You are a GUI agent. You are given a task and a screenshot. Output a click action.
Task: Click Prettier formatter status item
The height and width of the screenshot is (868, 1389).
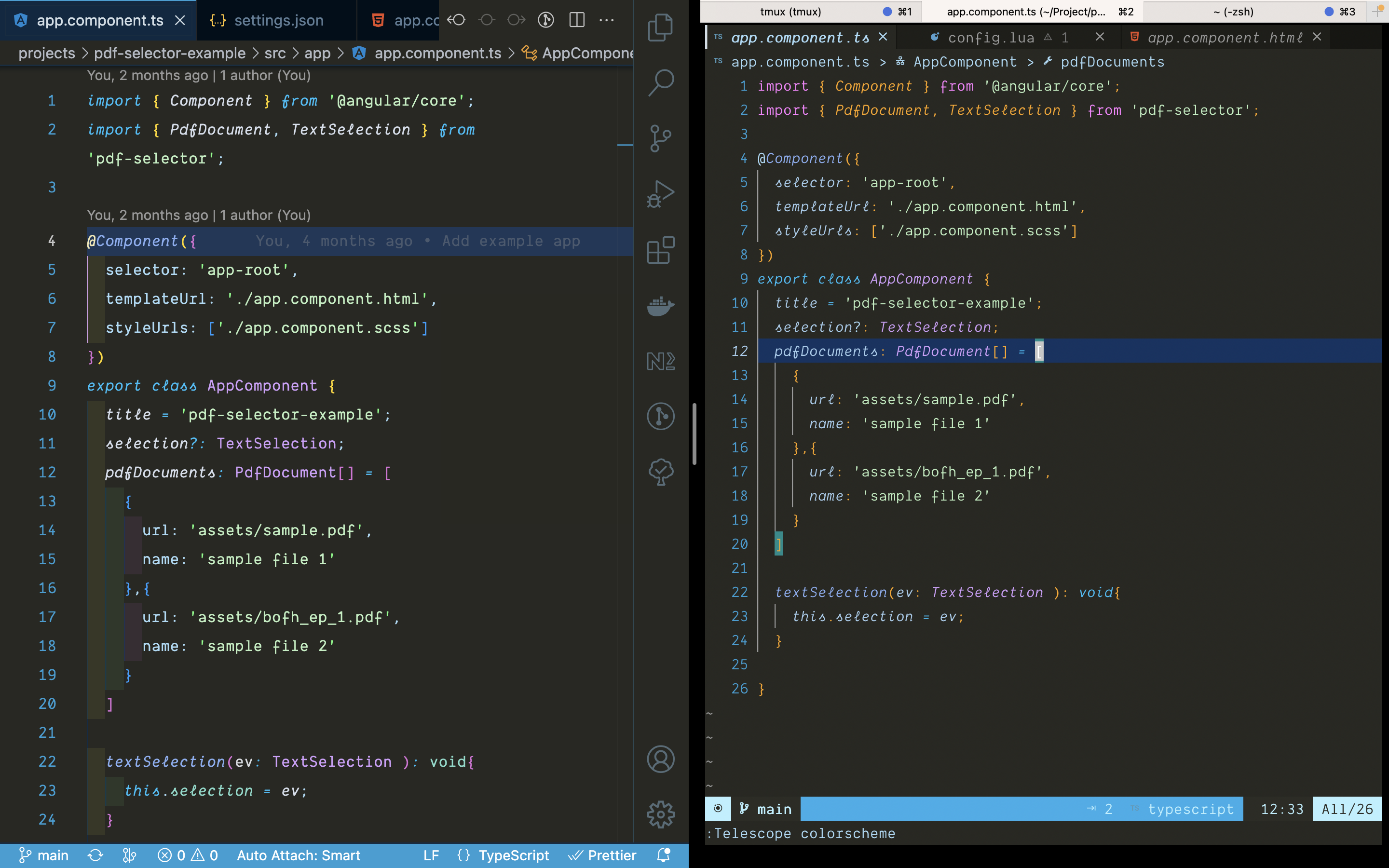602,855
